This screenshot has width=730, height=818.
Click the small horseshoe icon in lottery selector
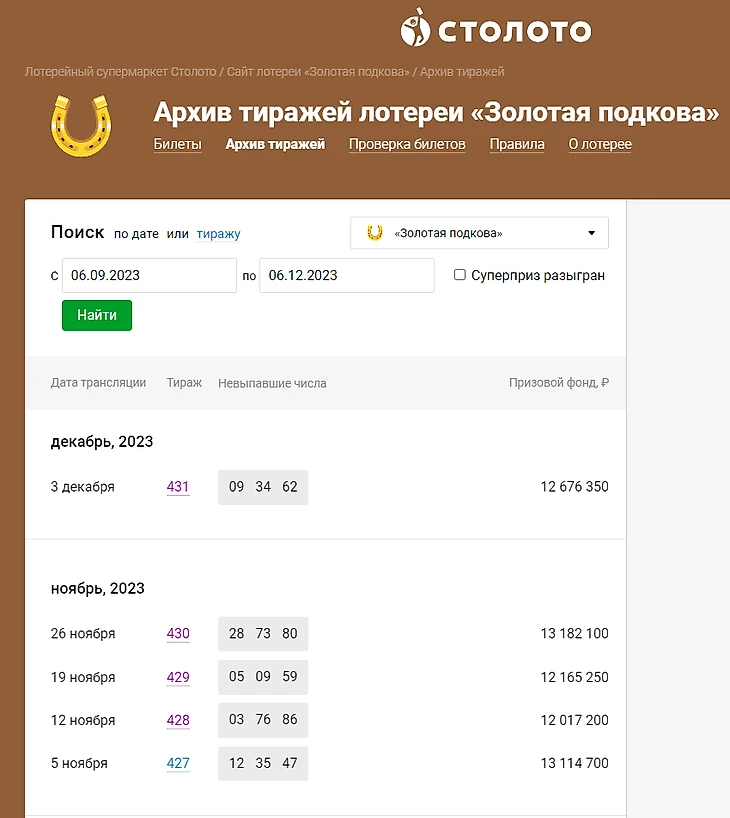coord(375,233)
